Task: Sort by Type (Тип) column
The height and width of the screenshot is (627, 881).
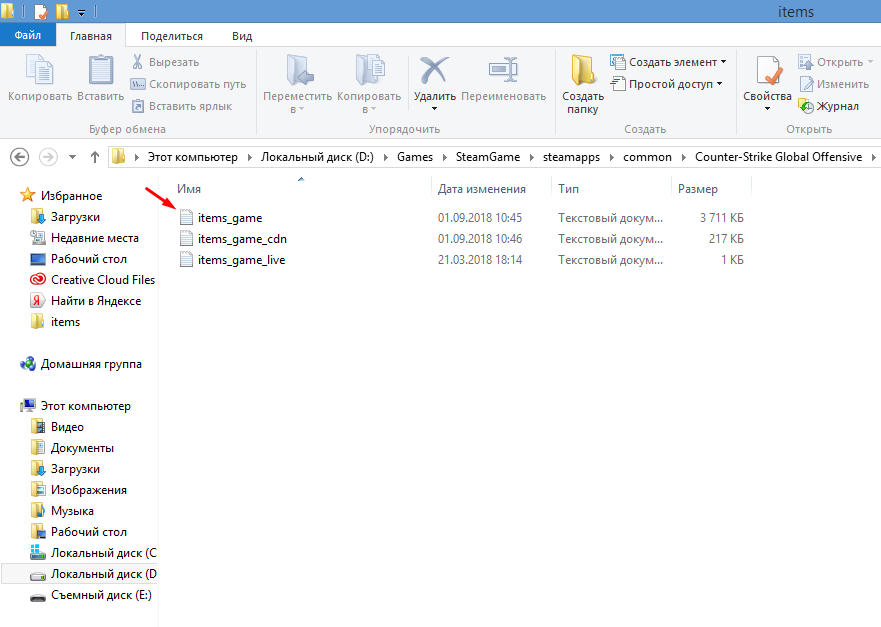Action: tap(568, 189)
